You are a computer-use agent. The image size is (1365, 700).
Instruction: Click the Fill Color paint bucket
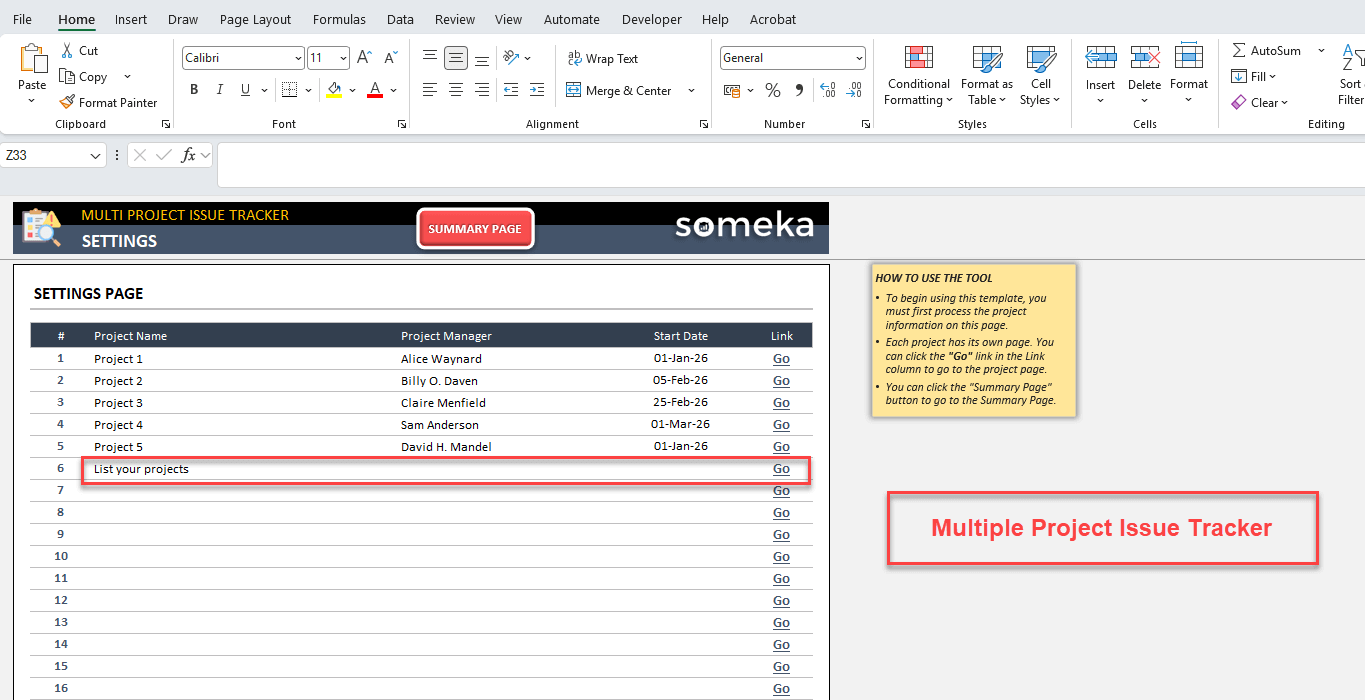coord(334,90)
